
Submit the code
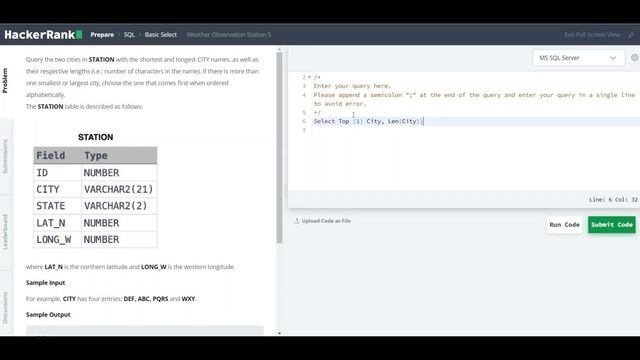(x=611, y=224)
